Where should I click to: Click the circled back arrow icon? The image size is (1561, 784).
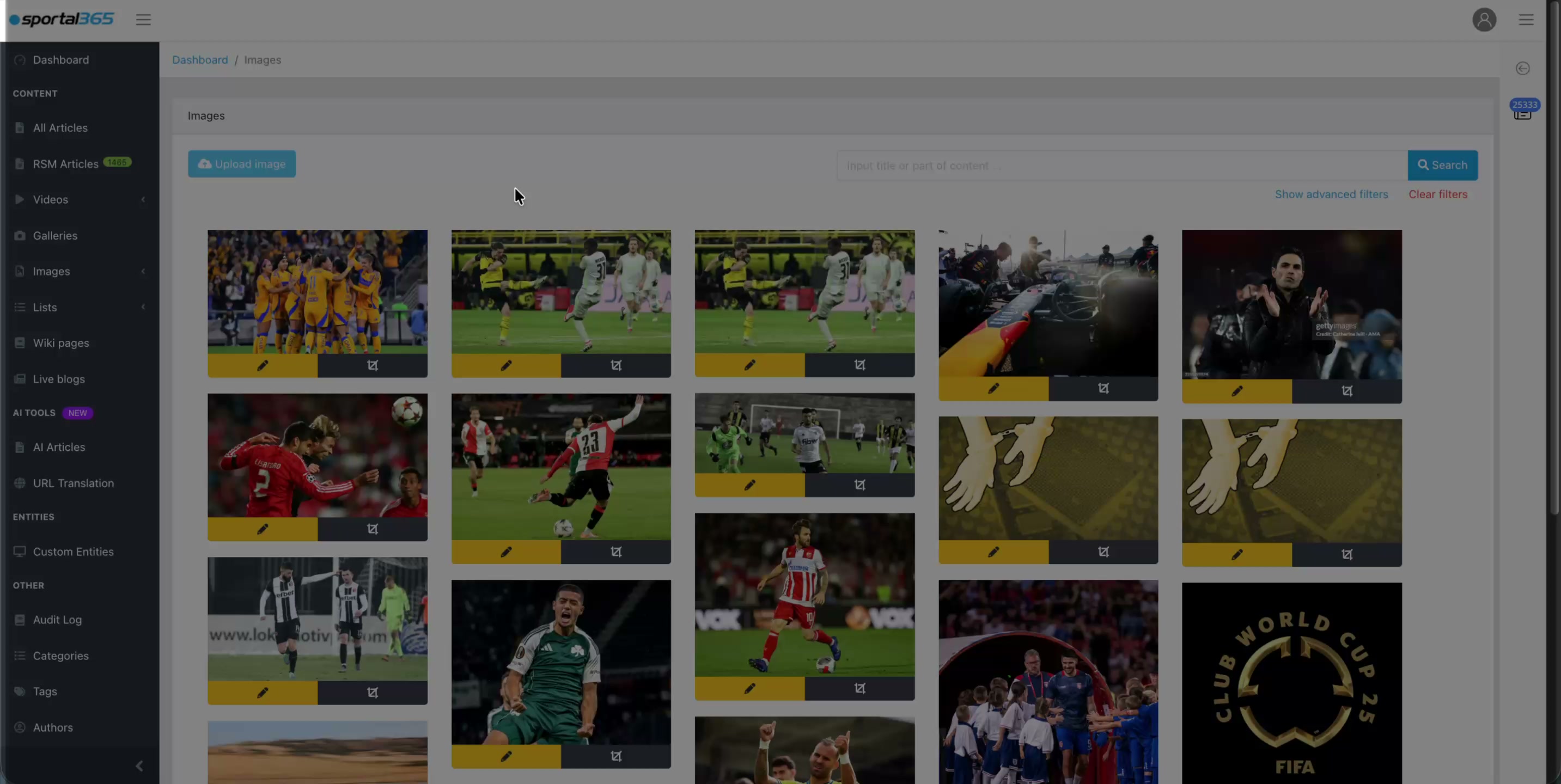pos(1522,69)
